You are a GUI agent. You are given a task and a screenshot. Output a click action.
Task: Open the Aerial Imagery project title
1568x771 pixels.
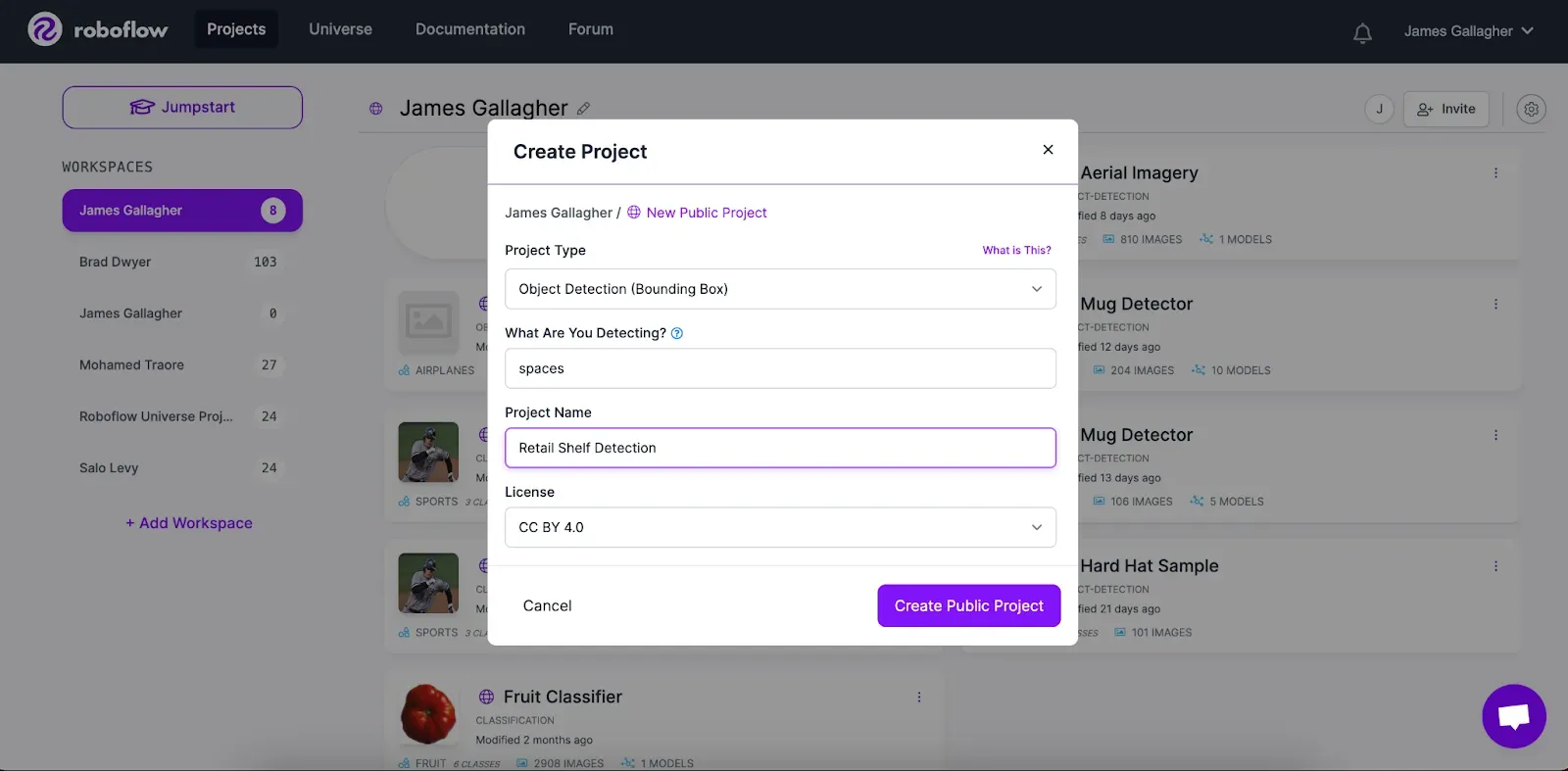click(1139, 172)
